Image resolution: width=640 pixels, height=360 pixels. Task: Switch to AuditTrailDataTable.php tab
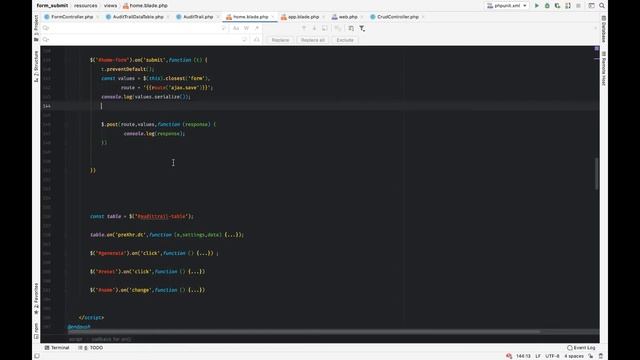point(138,17)
